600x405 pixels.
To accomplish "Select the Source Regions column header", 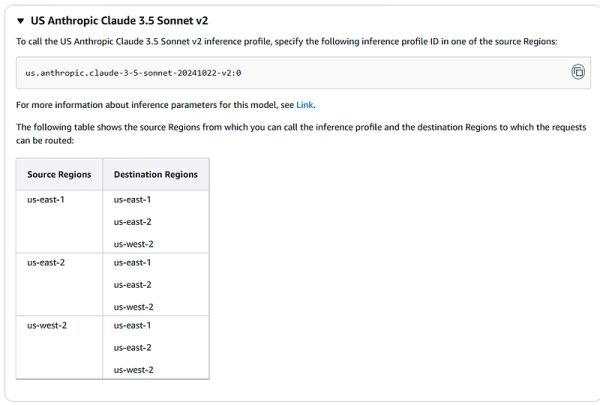I will point(59,174).
